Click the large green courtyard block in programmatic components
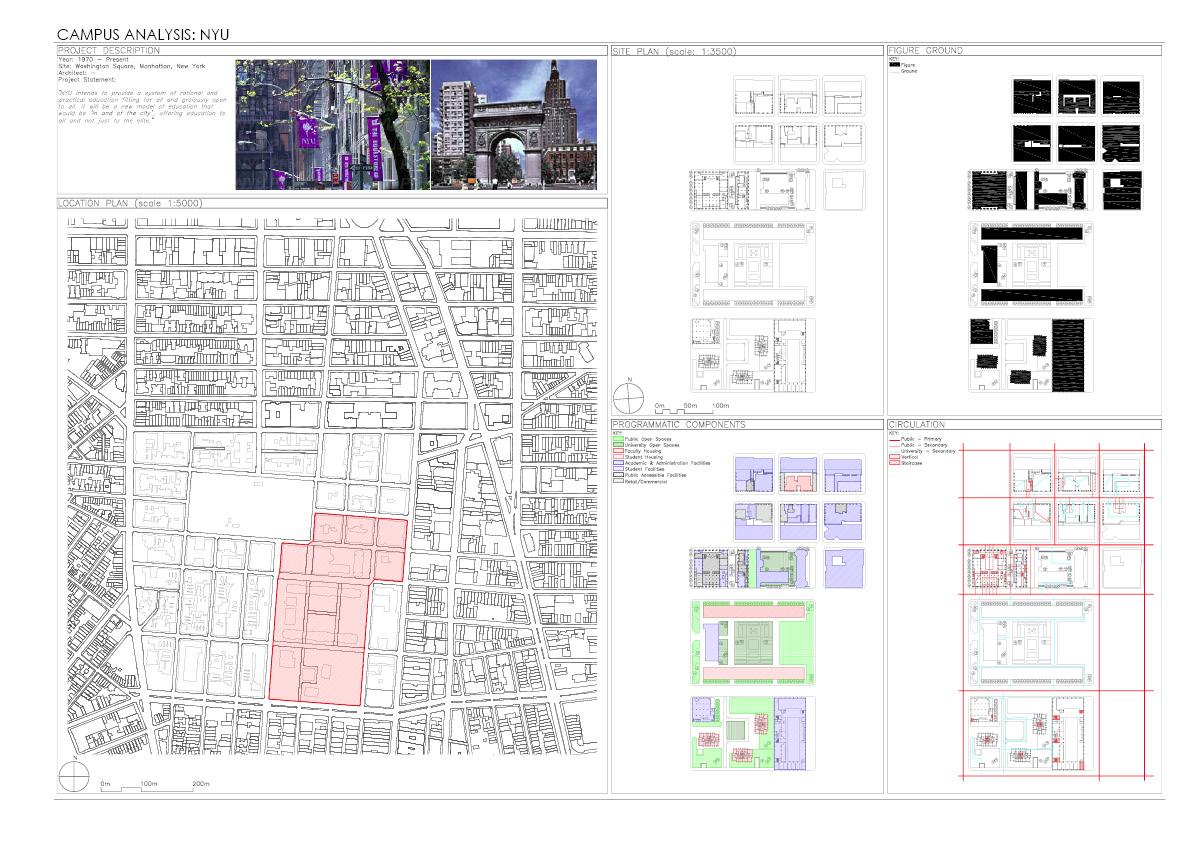1190x841 pixels. coord(753,643)
